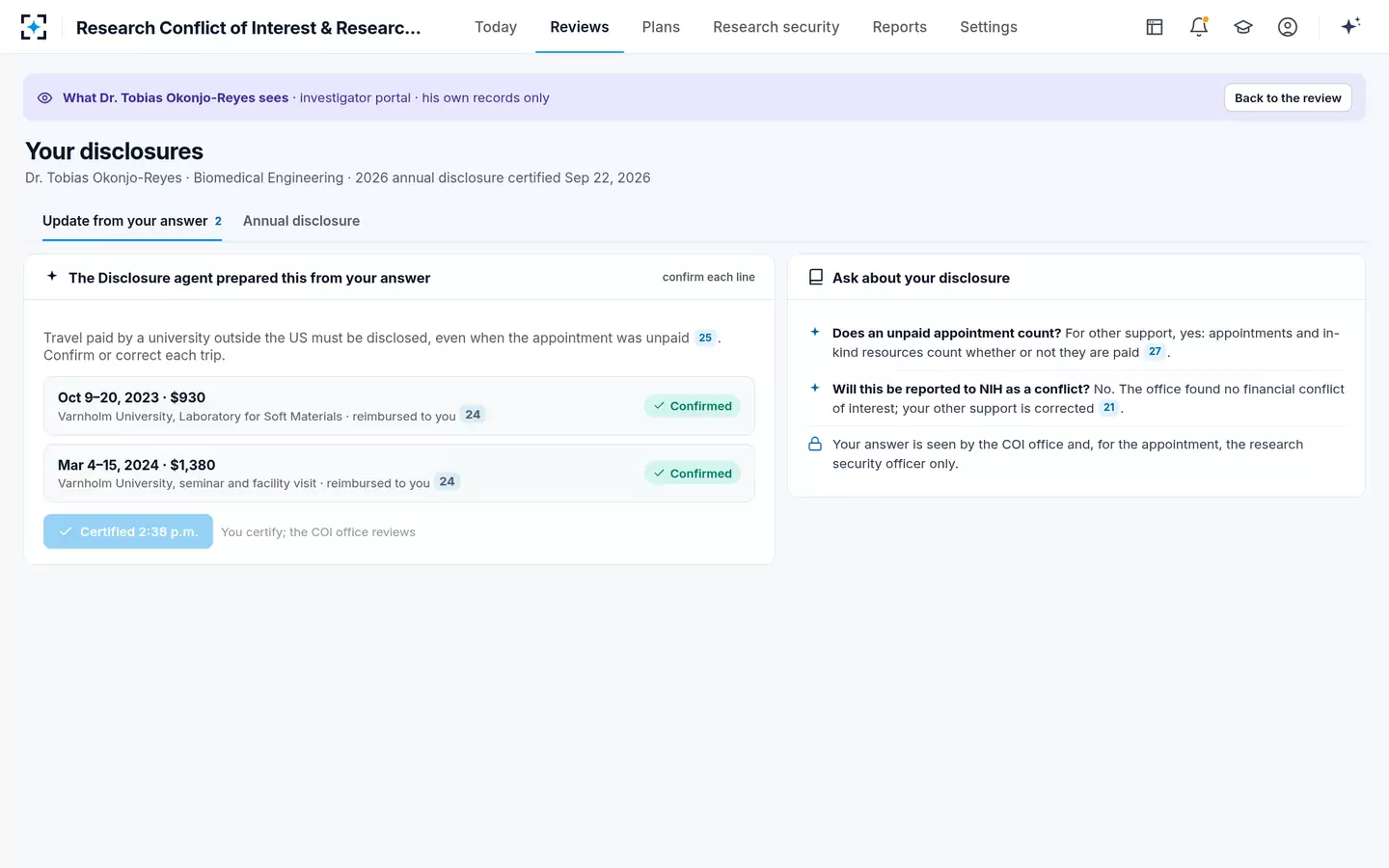
Task: Click sparkle icon next to Disclosure agent heading
Action: click(52, 276)
